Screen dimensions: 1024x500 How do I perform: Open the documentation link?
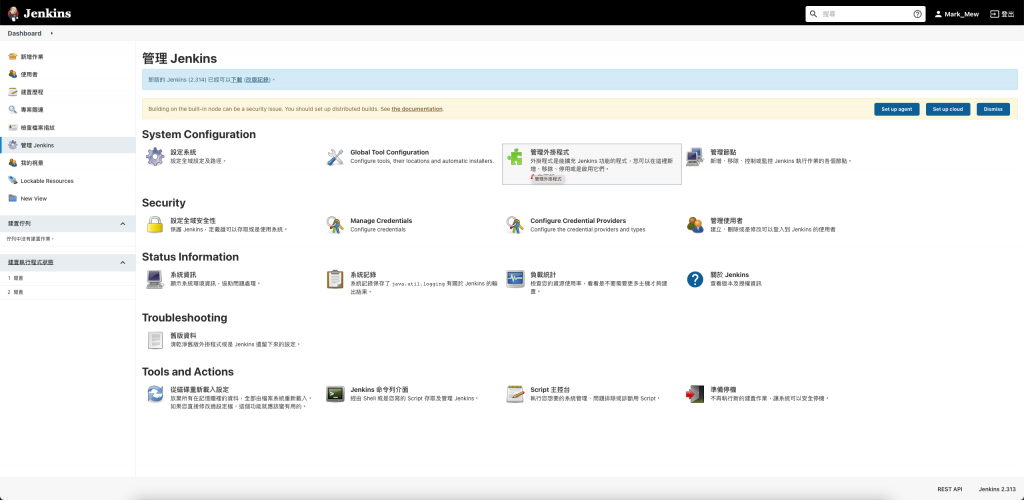(417, 109)
